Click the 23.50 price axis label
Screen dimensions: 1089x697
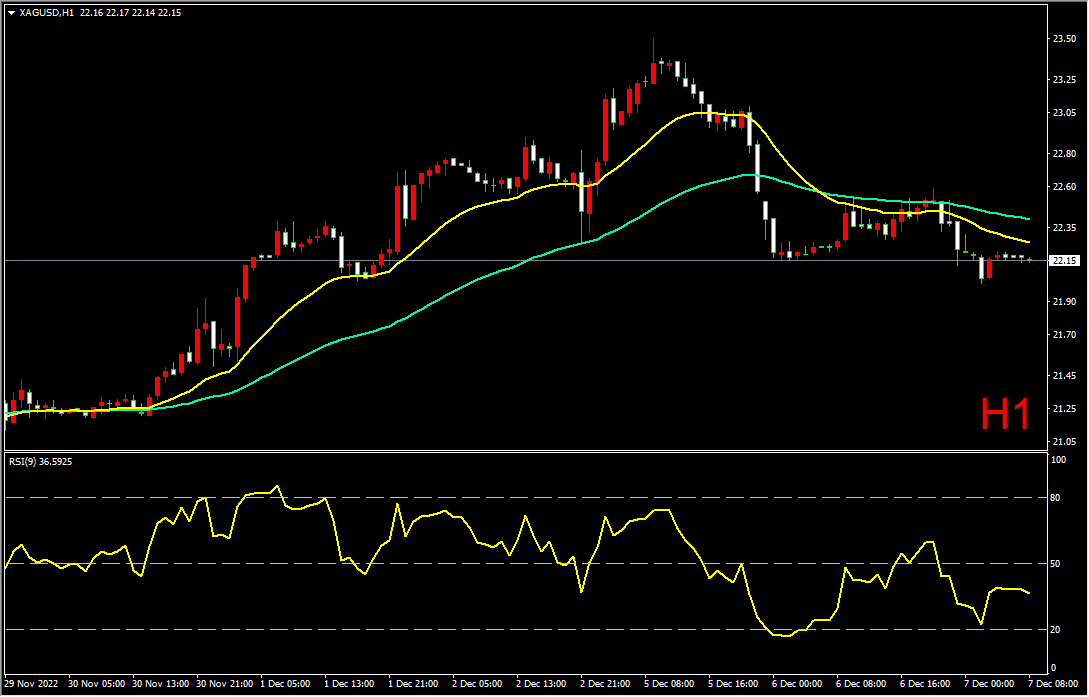tap(1065, 39)
